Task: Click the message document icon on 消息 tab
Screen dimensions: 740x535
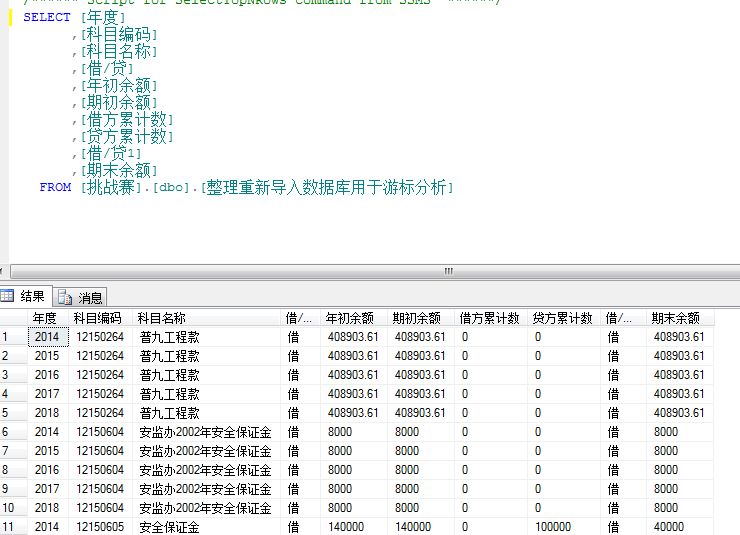Action: pyautogui.click(x=65, y=298)
